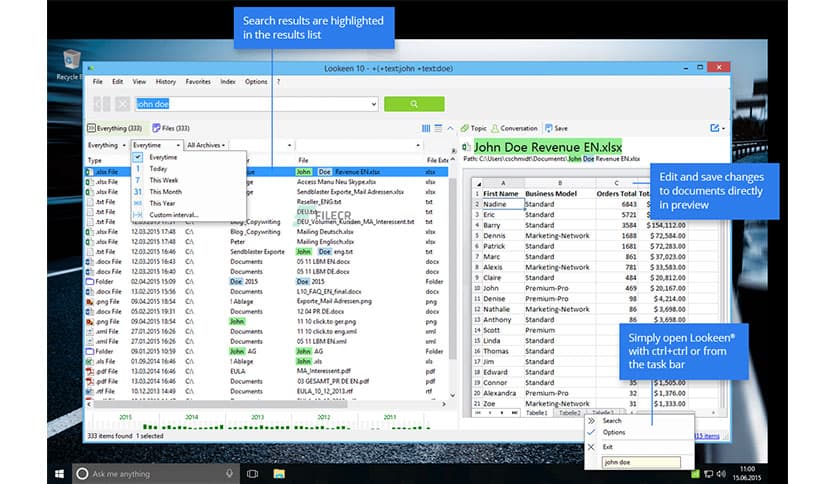Clear the search with the X button

point(123,104)
